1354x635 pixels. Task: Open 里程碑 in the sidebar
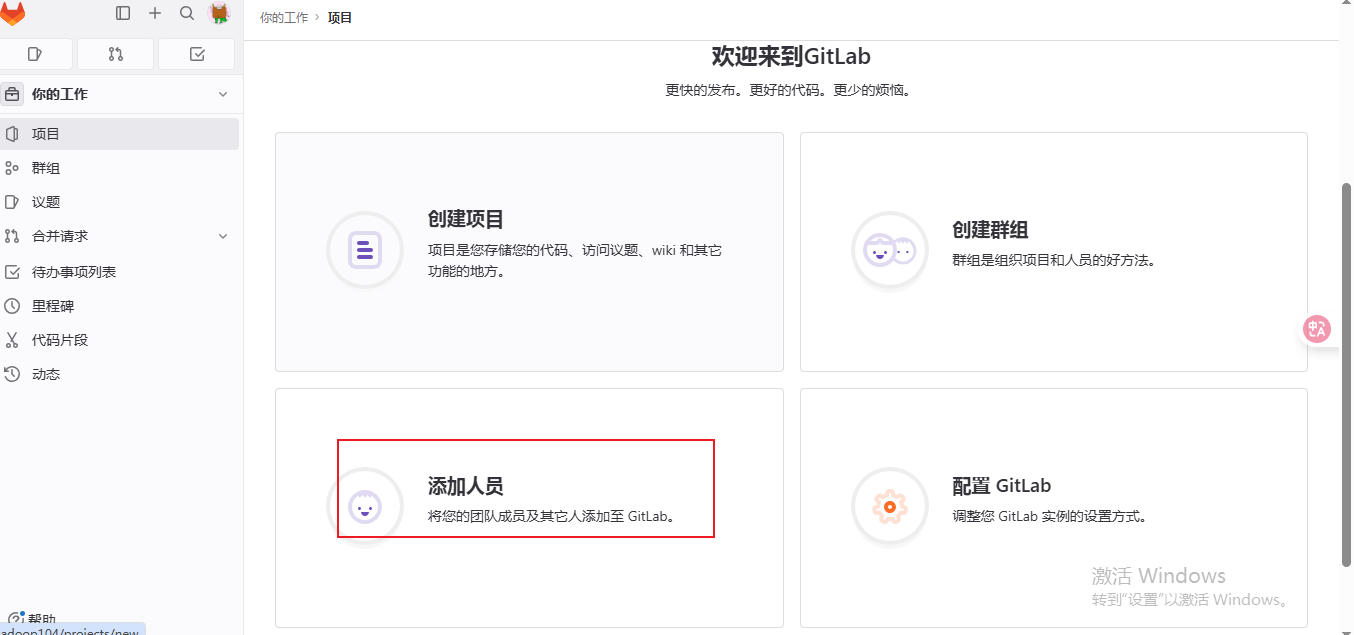pos(119,306)
